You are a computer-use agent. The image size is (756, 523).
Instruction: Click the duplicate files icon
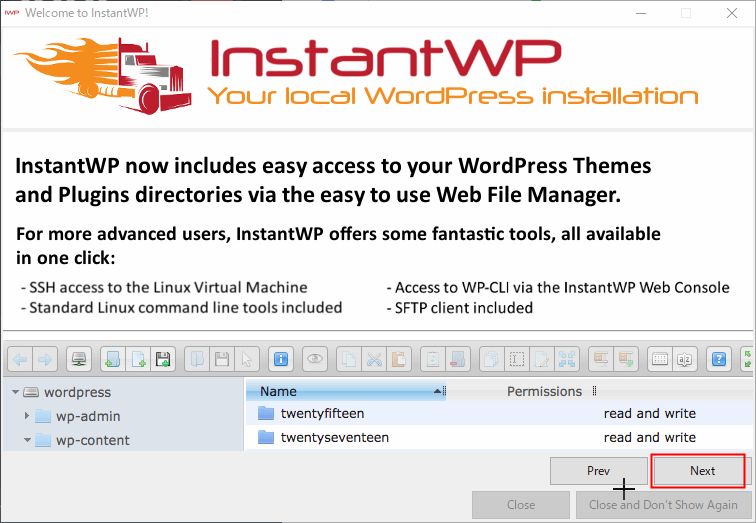click(492, 359)
